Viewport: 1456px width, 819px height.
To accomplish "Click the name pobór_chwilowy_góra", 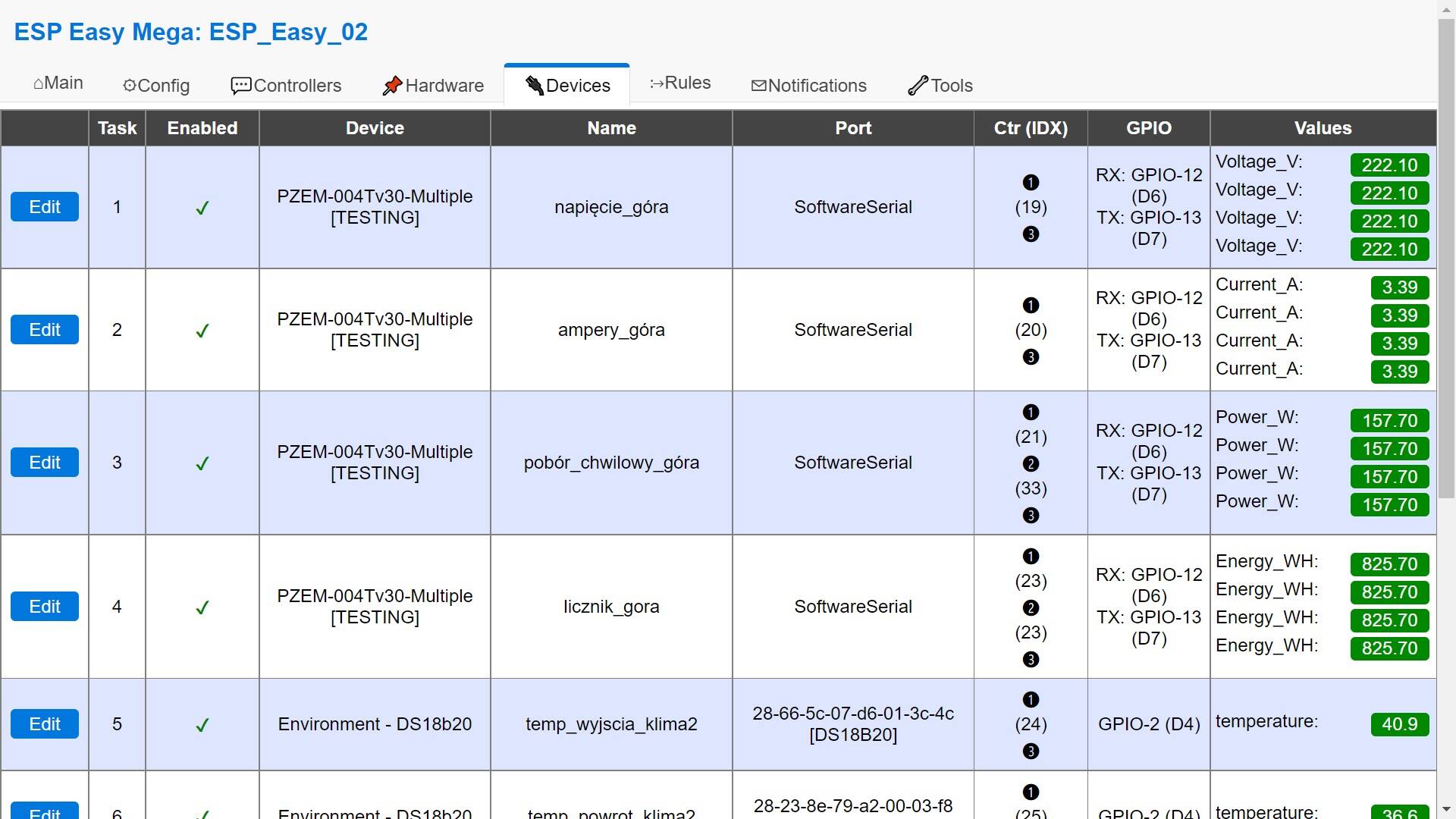I will [611, 463].
